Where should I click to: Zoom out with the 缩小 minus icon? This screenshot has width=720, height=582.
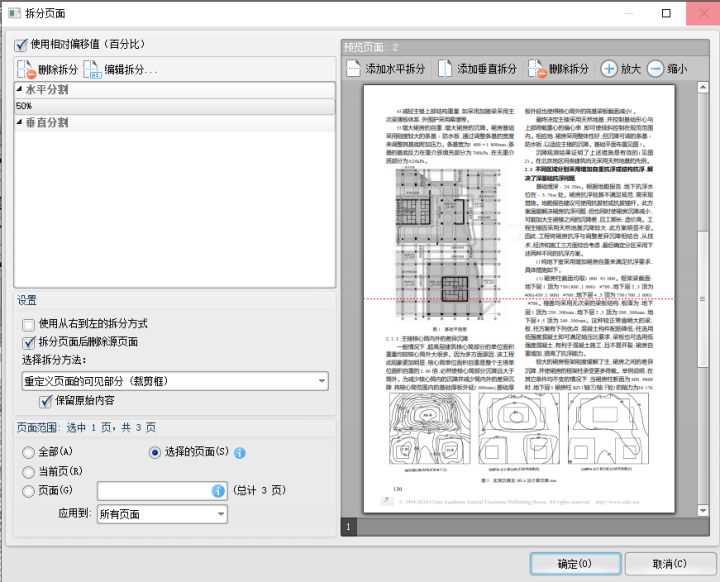pyautogui.click(x=655, y=69)
